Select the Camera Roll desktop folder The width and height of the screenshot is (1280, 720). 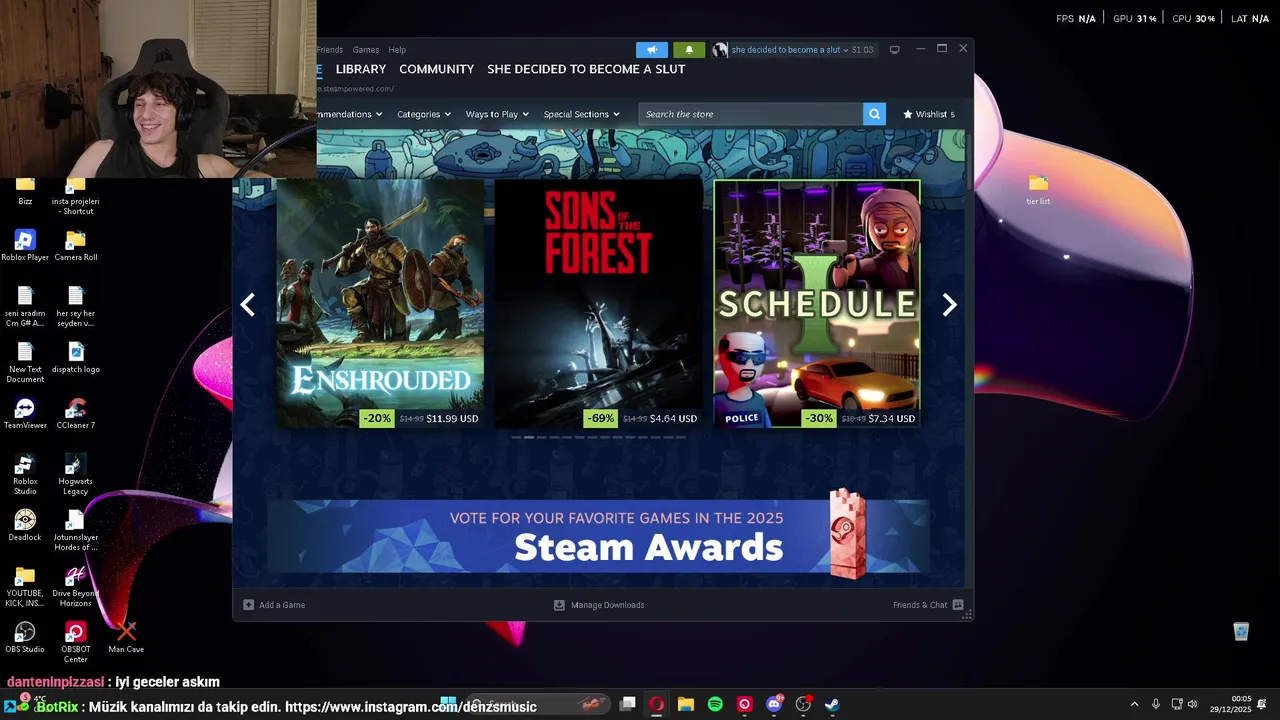[x=76, y=246]
